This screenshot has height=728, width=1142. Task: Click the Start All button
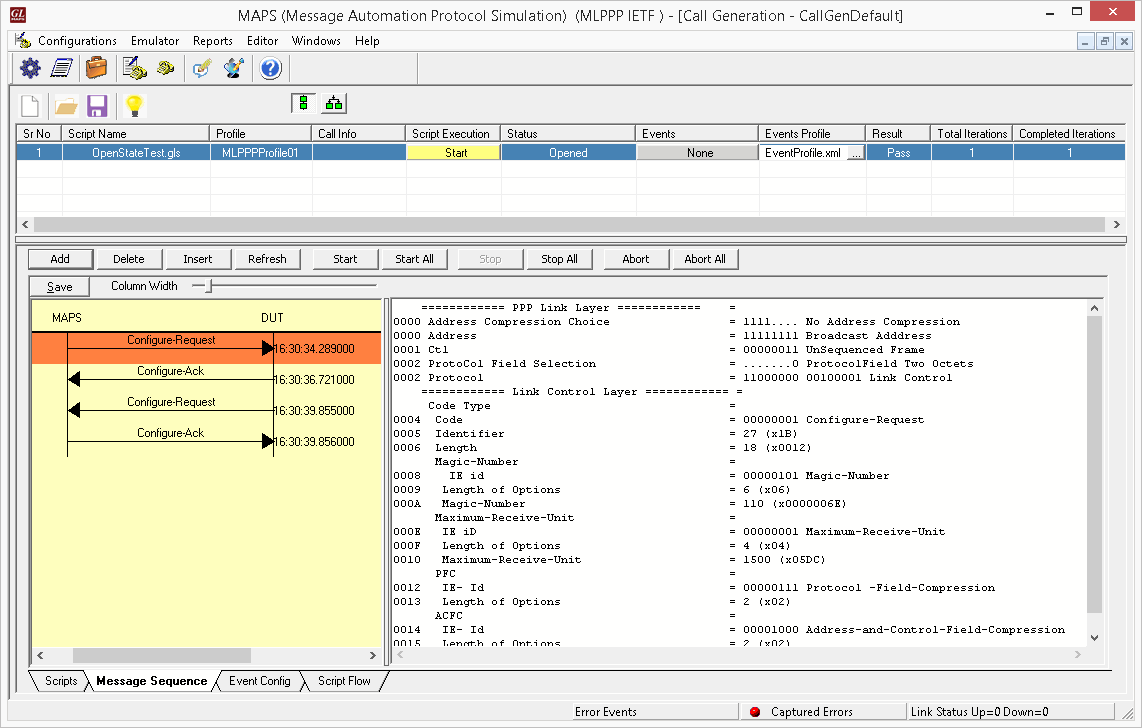click(414, 259)
